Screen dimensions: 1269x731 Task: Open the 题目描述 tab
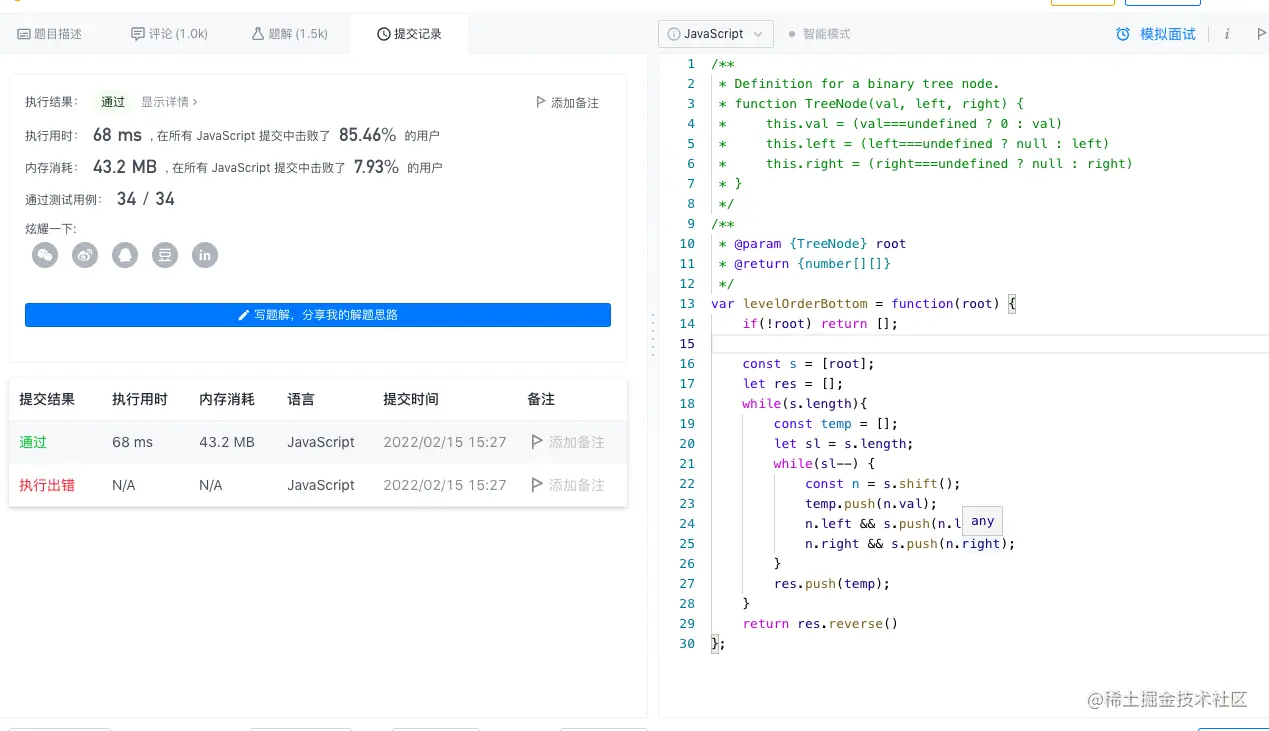click(50, 34)
